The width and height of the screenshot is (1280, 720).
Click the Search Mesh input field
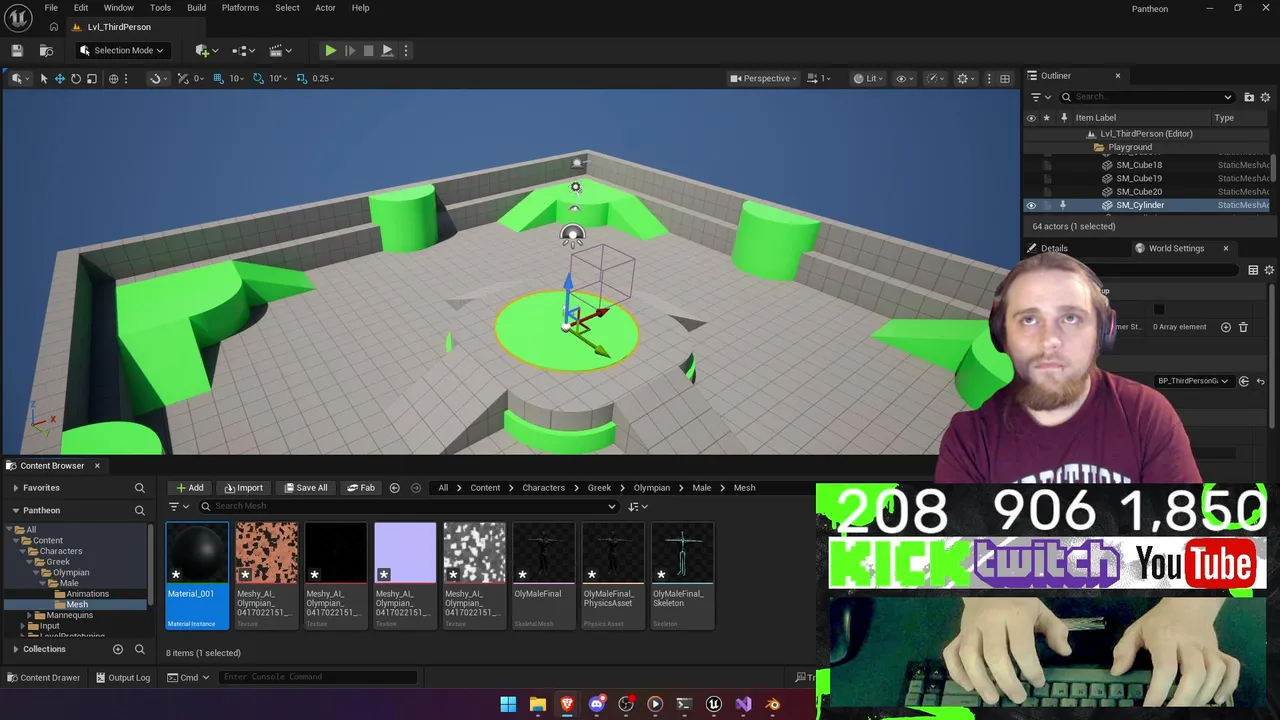coord(410,506)
